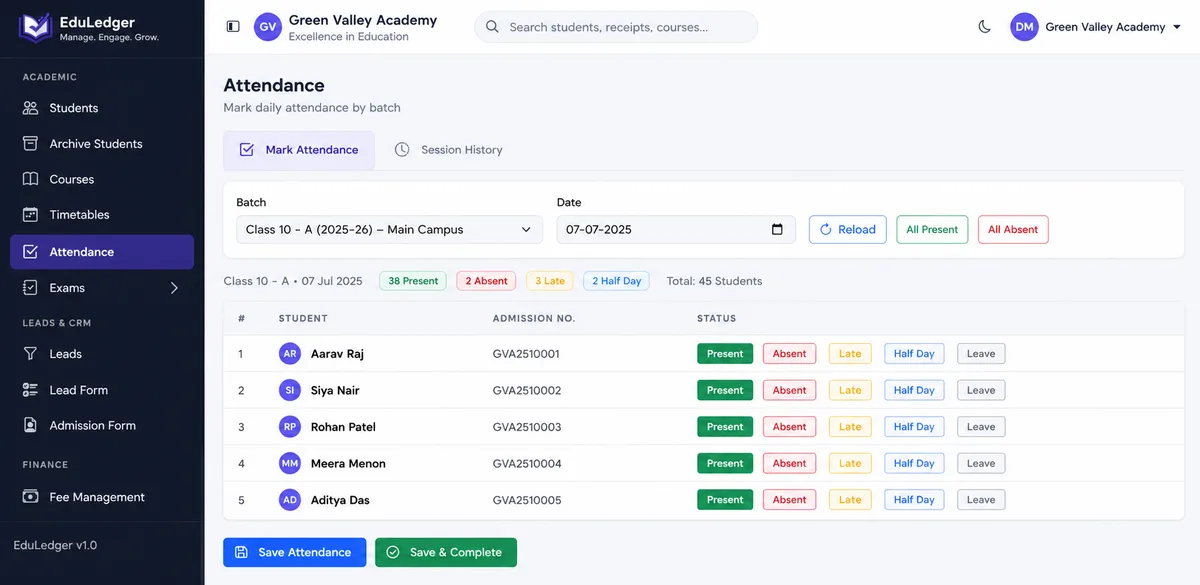The height and width of the screenshot is (585, 1200).
Task: Click the EduLedger logo icon
Action: click(34, 27)
